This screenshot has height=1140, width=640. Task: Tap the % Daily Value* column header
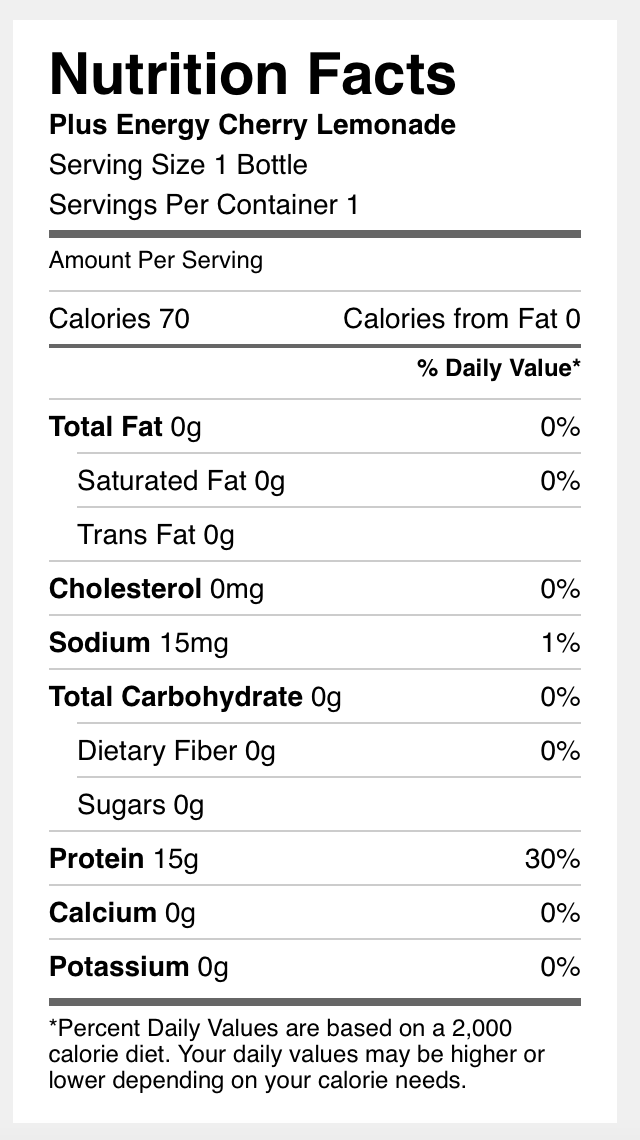click(x=499, y=369)
